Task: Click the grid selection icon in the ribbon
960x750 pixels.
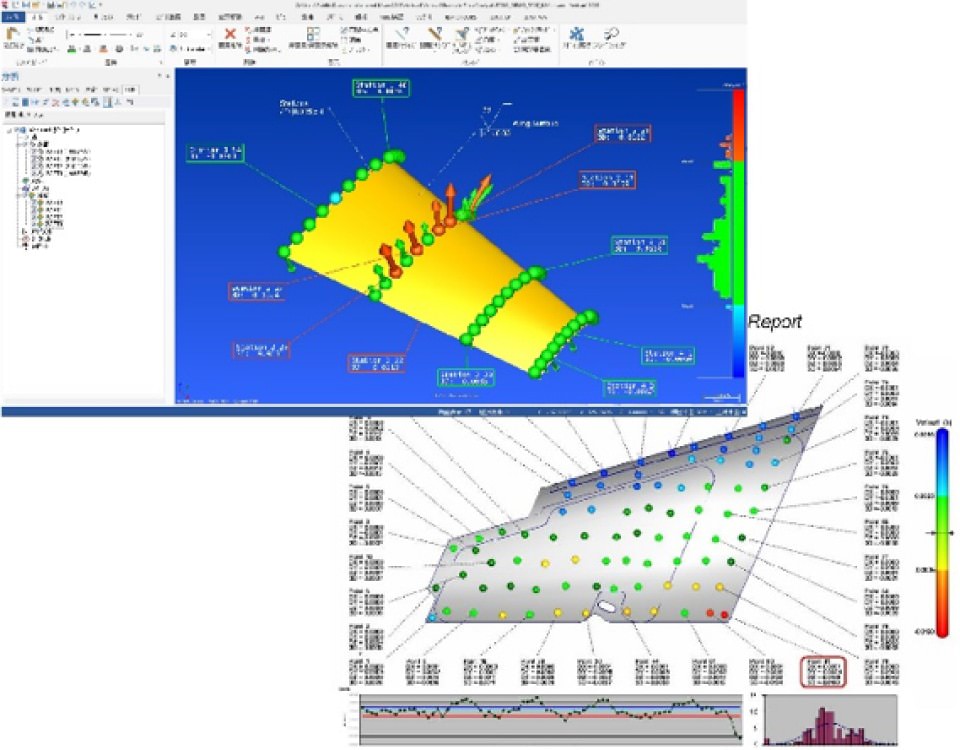Action: pos(313,34)
